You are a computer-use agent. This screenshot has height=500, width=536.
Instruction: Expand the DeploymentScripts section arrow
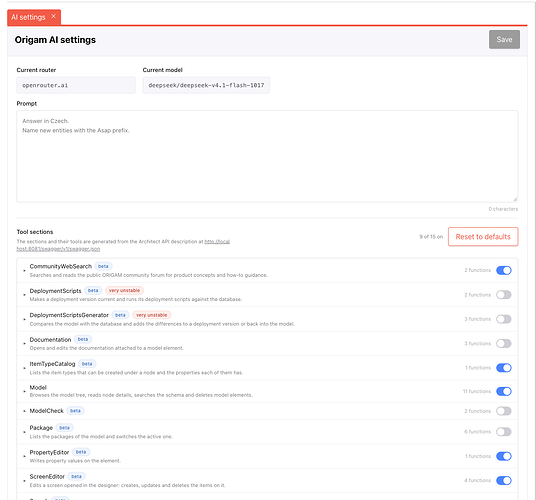click(24, 295)
